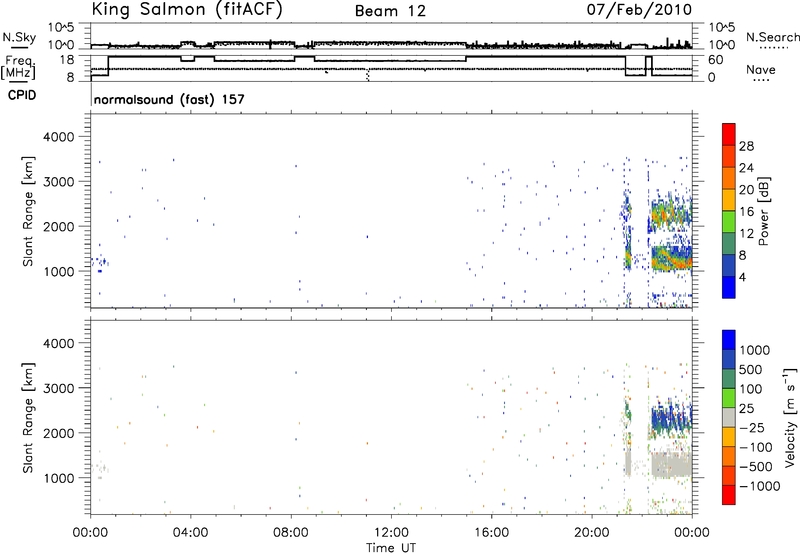800x554 pixels.
Task: Click the velocity panel 'Slant Range [km]' label
Action: tap(28, 418)
